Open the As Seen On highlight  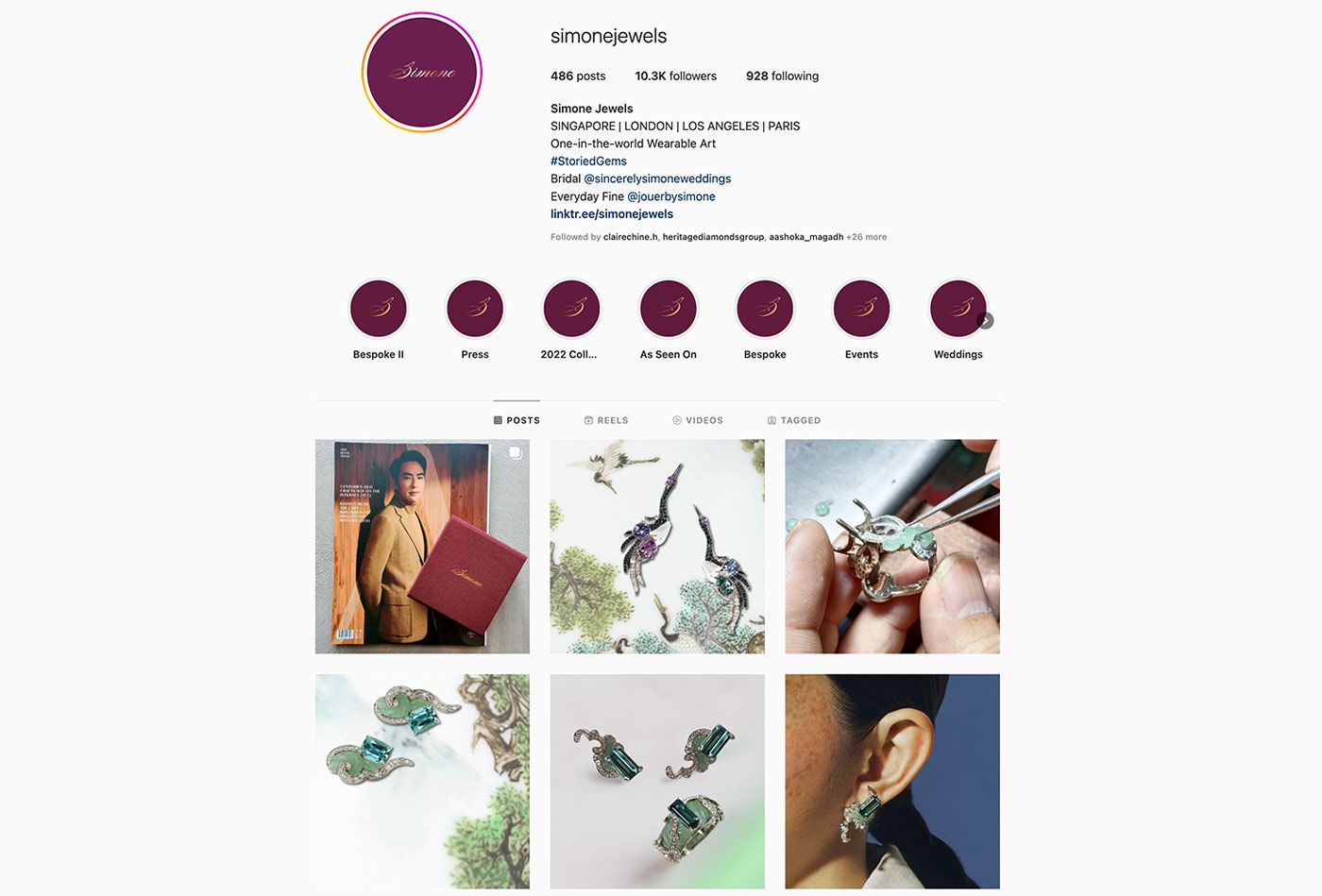[x=669, y=309]
